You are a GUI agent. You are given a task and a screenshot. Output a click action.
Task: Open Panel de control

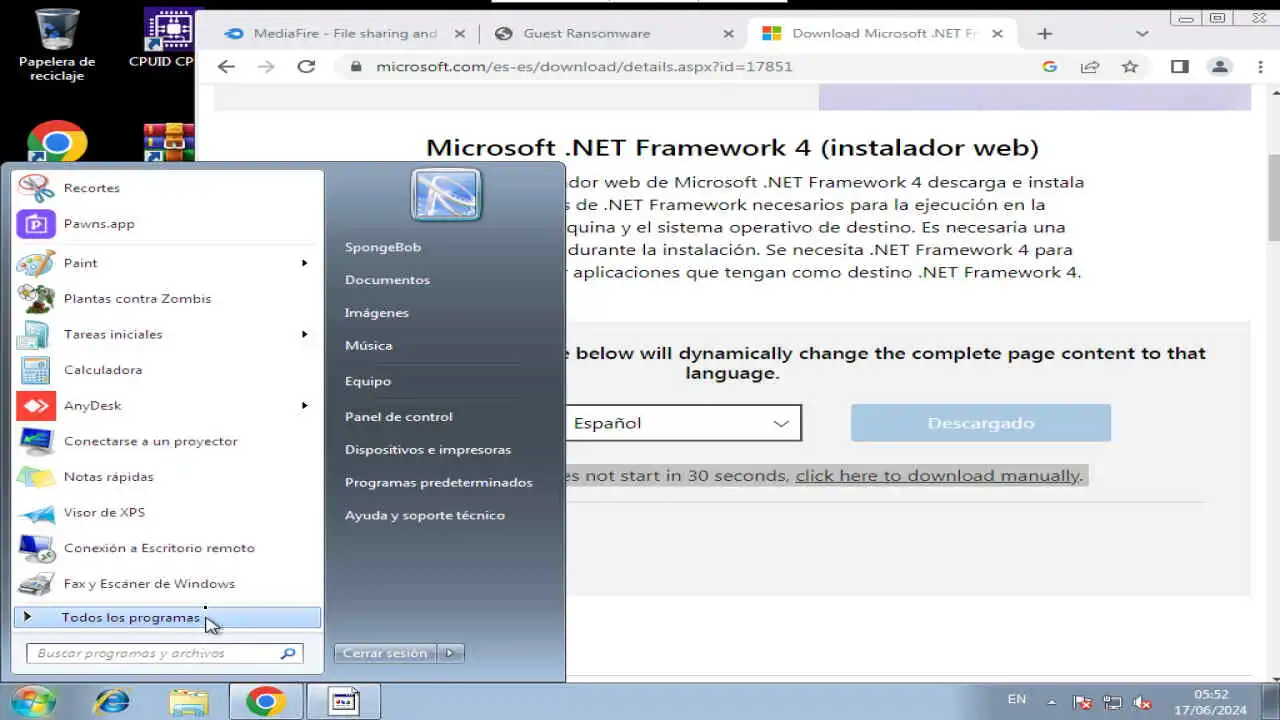pyautogui.click(x=398, y=417)
